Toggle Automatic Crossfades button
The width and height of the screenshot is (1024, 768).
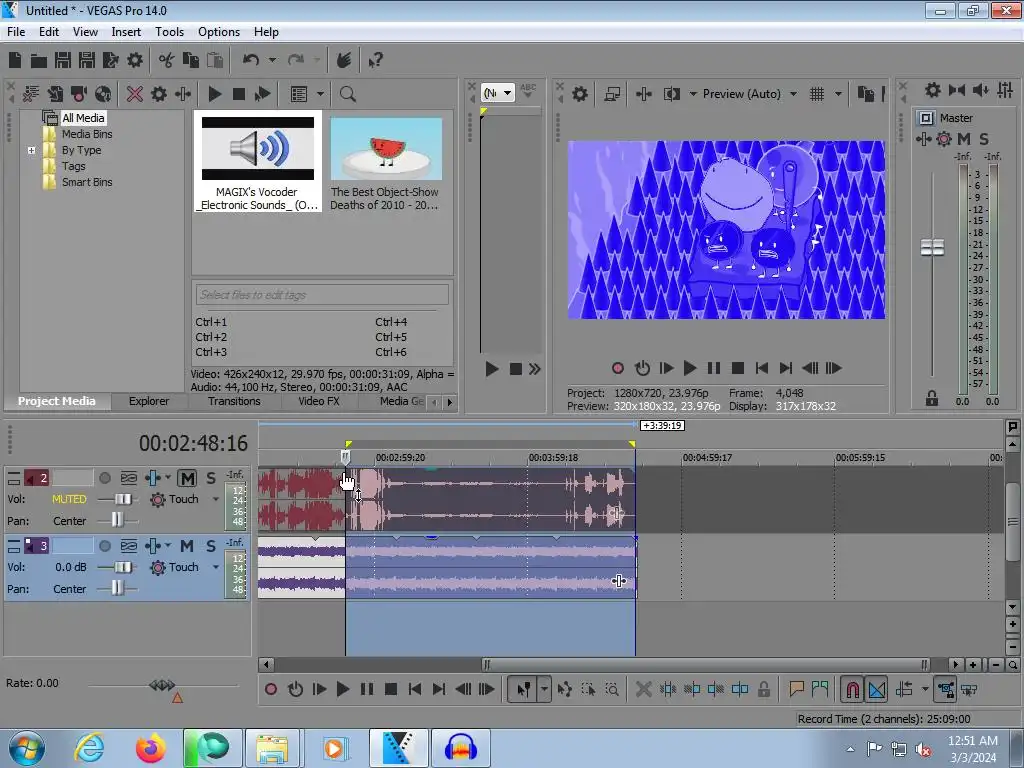pyautogui.click(x=877, y=689)
